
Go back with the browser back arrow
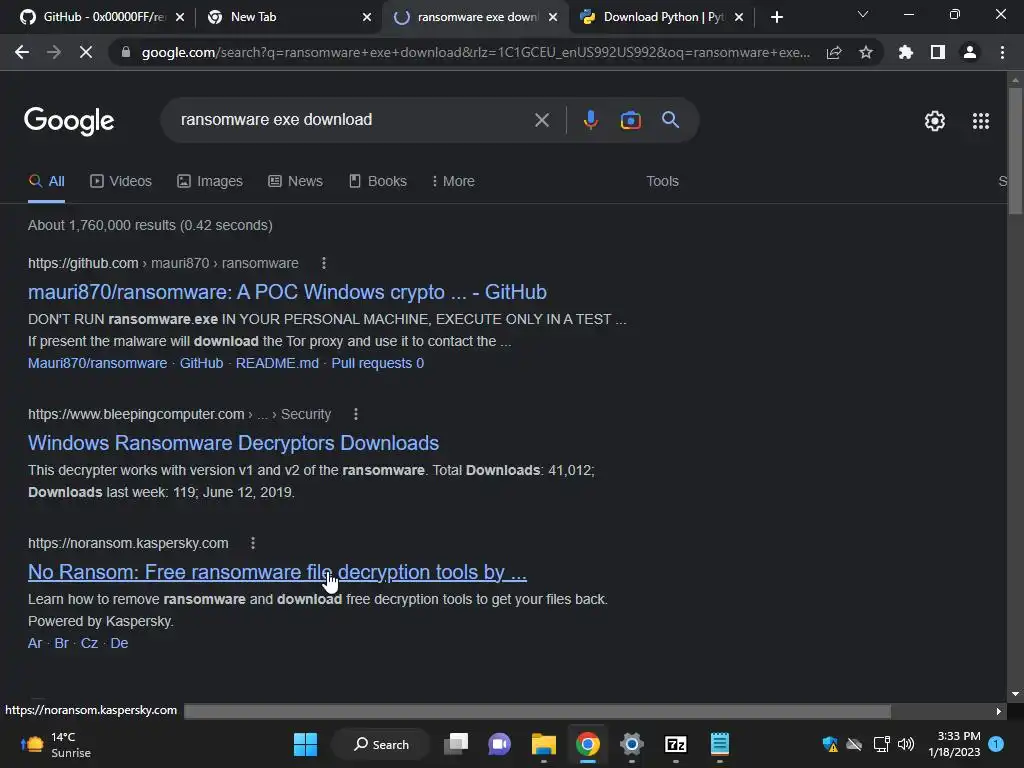(22, 52)
